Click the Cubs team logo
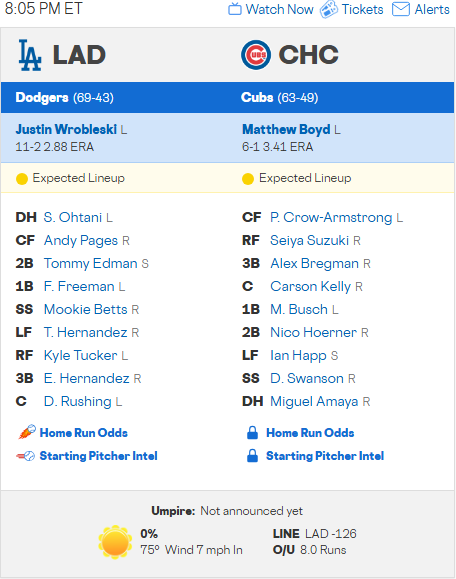456x579 pixels. pos(256,55)
